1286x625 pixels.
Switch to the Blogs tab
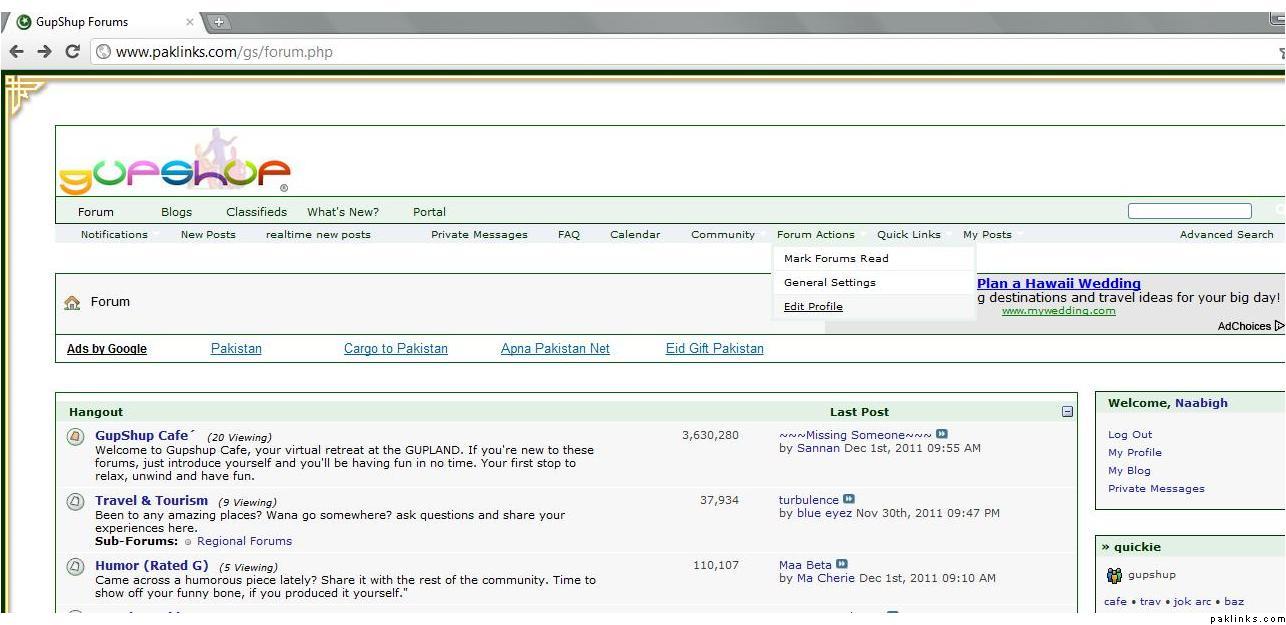click(176, 212)
